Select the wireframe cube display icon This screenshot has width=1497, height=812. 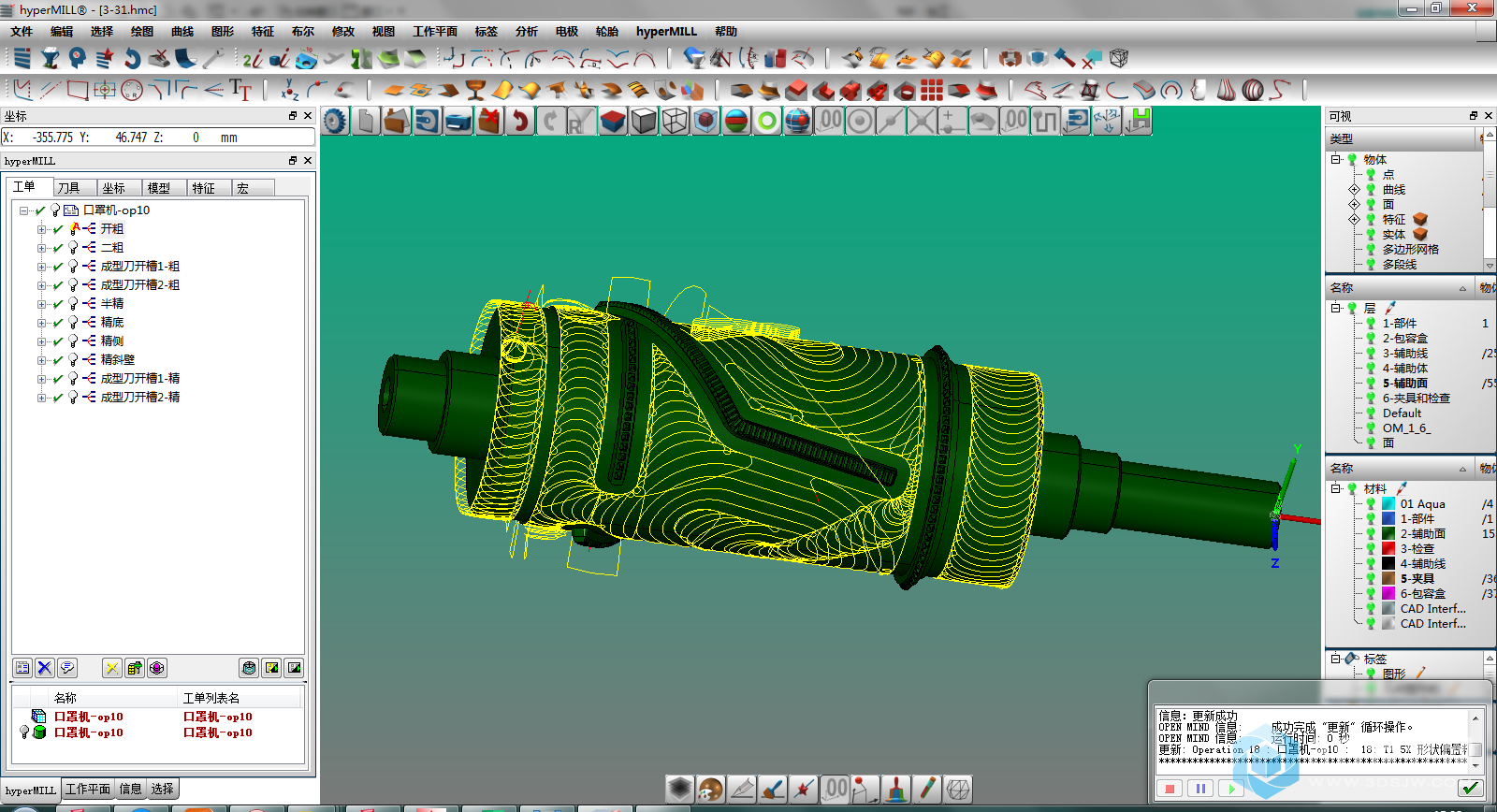click(x=675, y=121)
